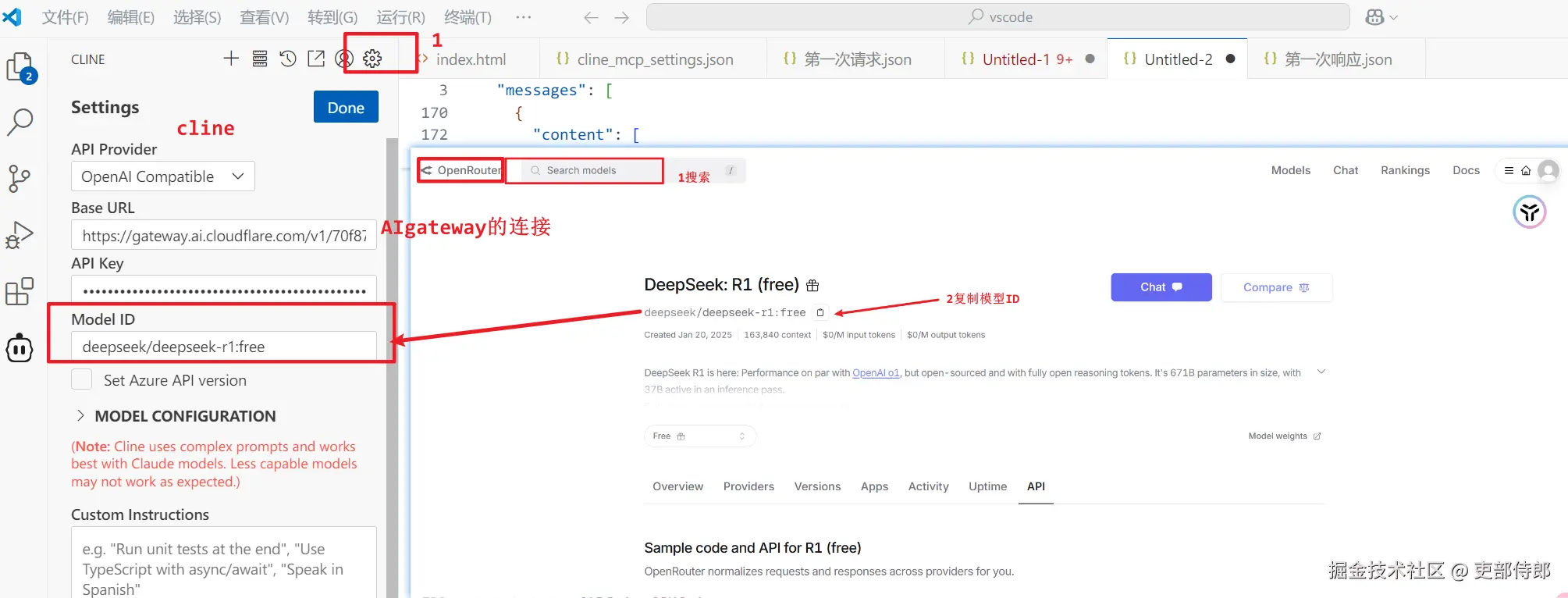This screenshot has width=1568, height=598.
Task: Expand MODEL CONFIGURATION section
Action: [x=173, y=416]
